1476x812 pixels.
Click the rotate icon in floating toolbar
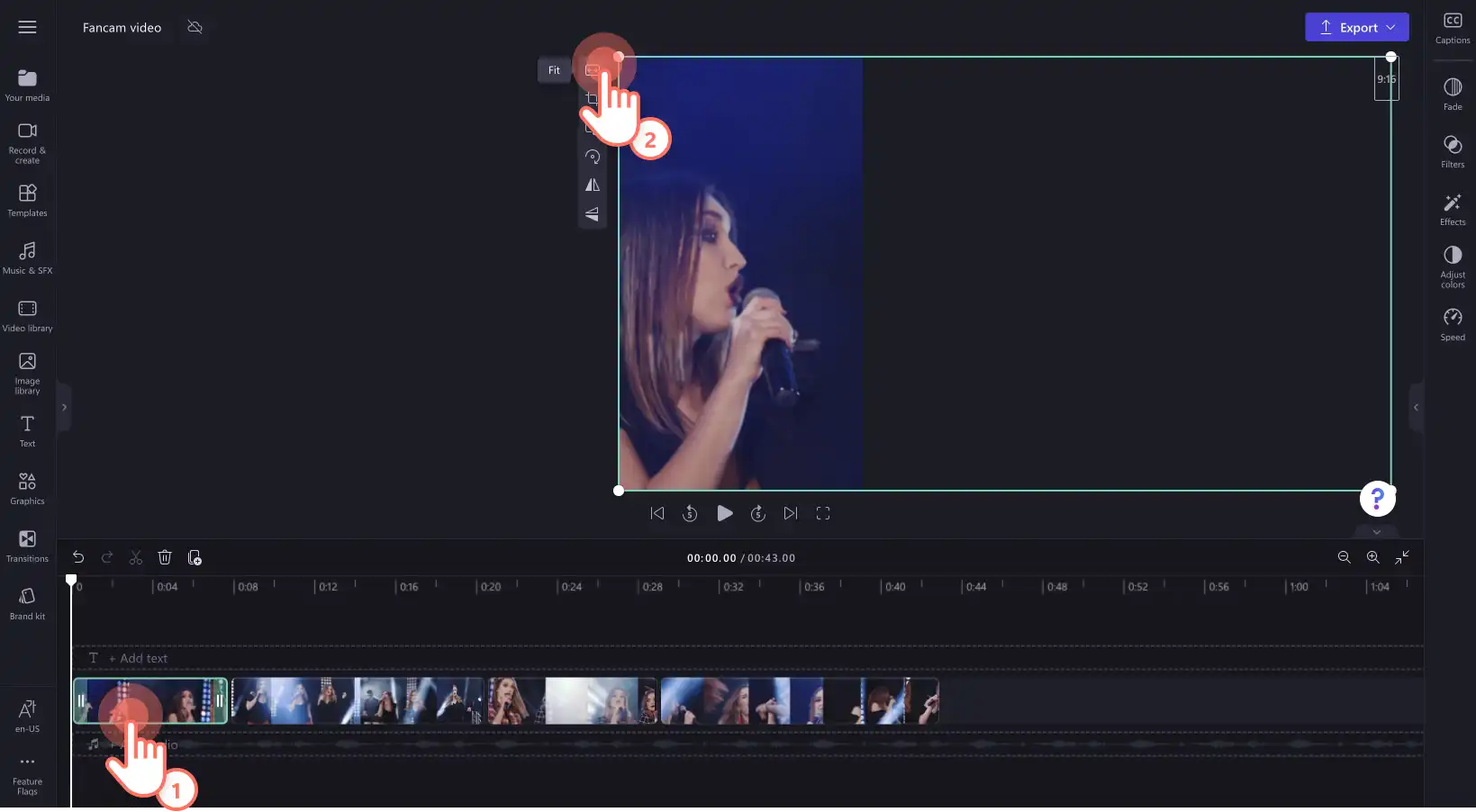point(592,157)
